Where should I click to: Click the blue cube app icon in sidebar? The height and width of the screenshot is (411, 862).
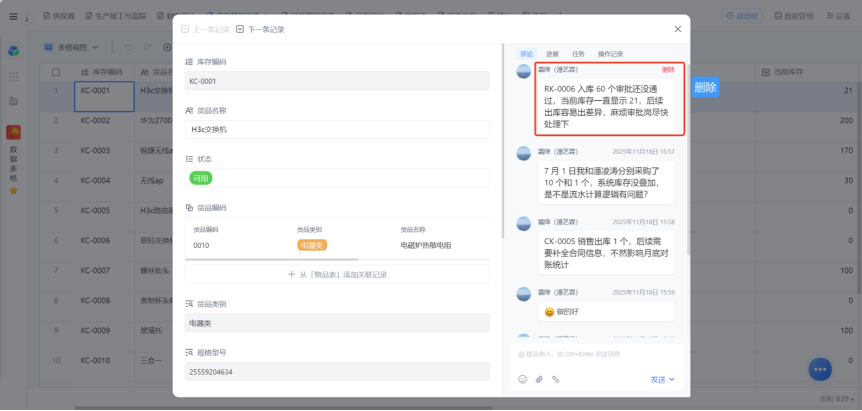14,51
